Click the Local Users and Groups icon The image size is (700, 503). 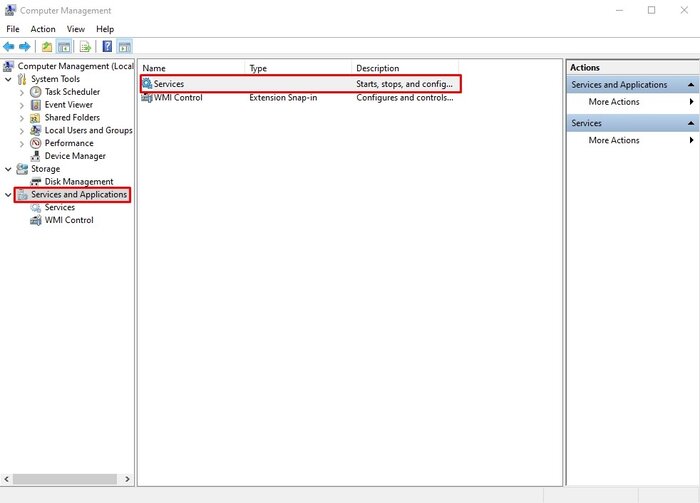coord(36,130)
